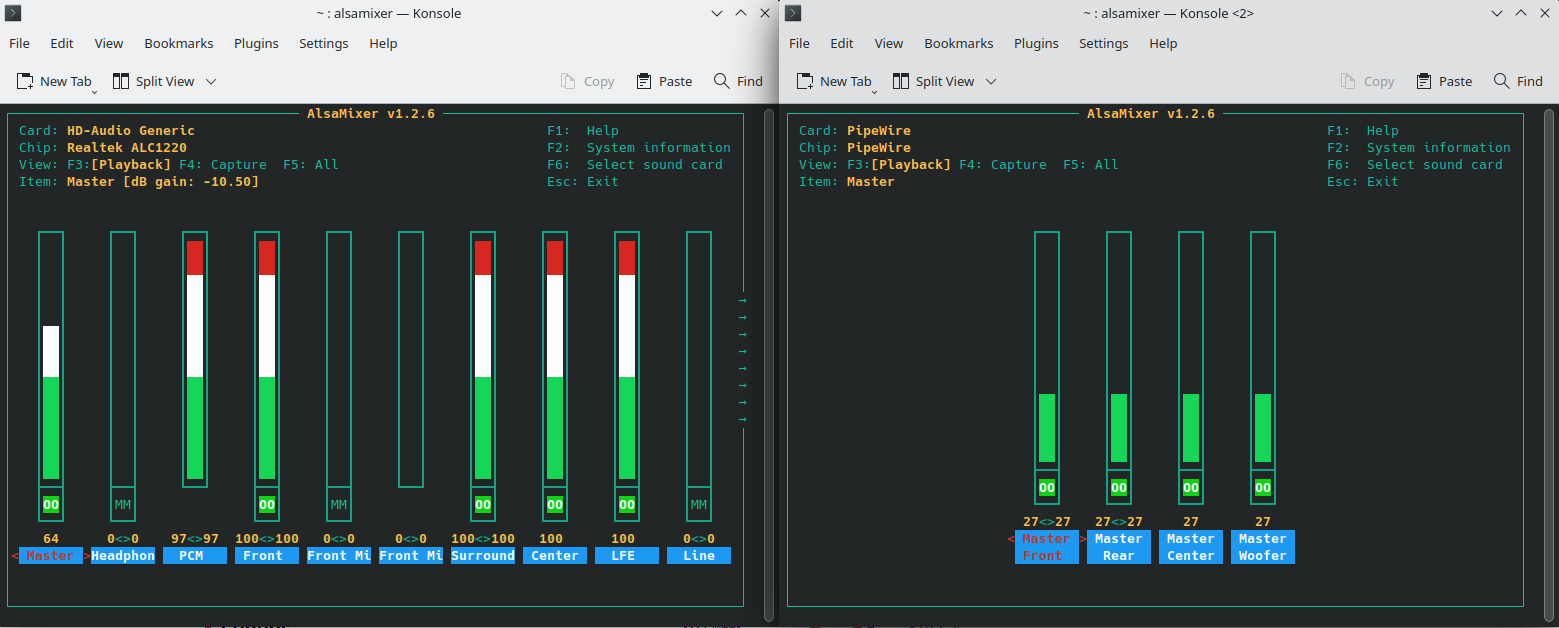Click terminal icon in left window title bar
Image resolution: width=1559 pixels, height=628 pixels.
click(13, 13)
